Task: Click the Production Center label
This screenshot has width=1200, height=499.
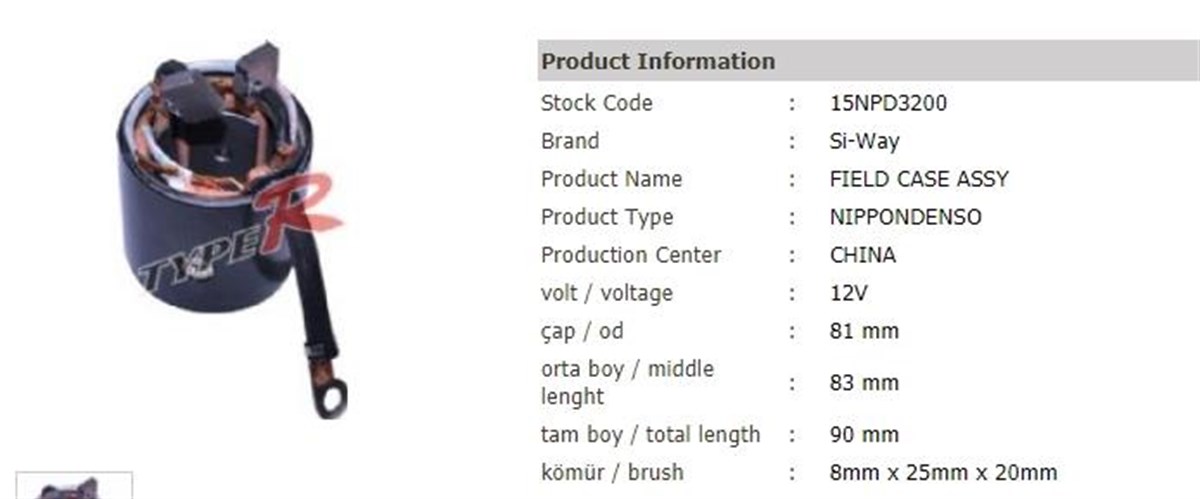Action: [631, 255]
